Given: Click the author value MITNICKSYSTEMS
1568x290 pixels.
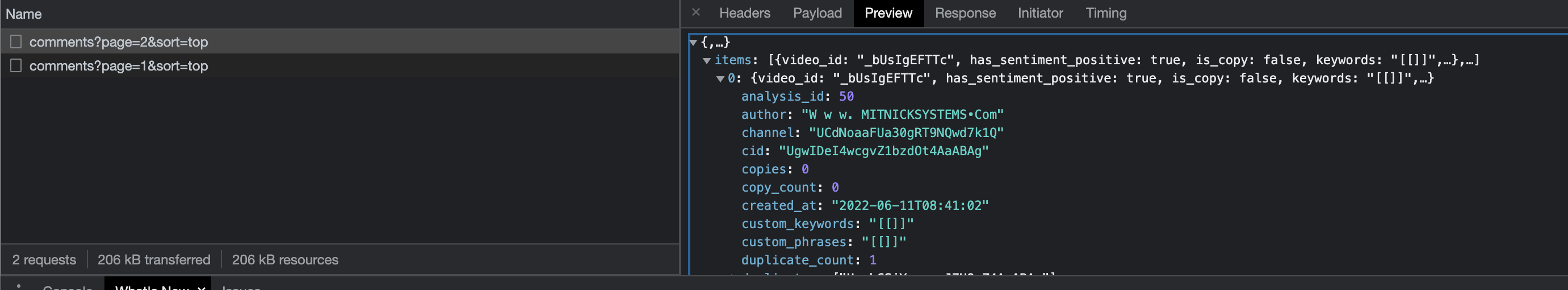Looking at the screenshot, I should coord(902,114).
